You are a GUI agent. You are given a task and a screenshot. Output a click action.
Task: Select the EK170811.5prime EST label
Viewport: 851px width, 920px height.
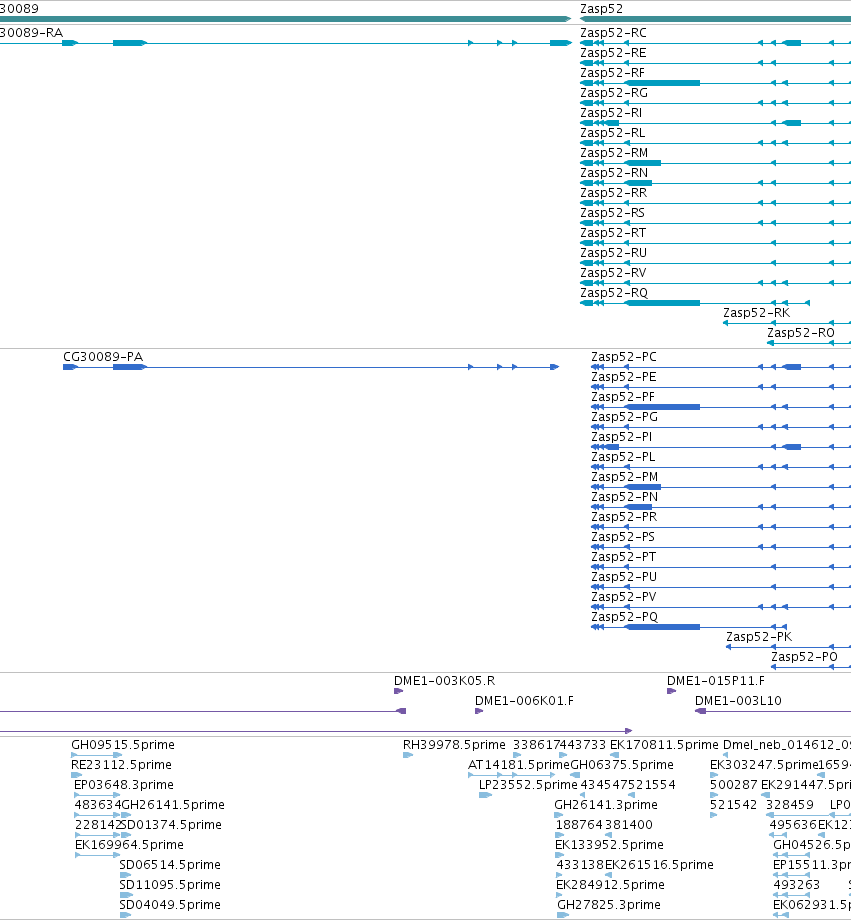[x=664, y=745]
